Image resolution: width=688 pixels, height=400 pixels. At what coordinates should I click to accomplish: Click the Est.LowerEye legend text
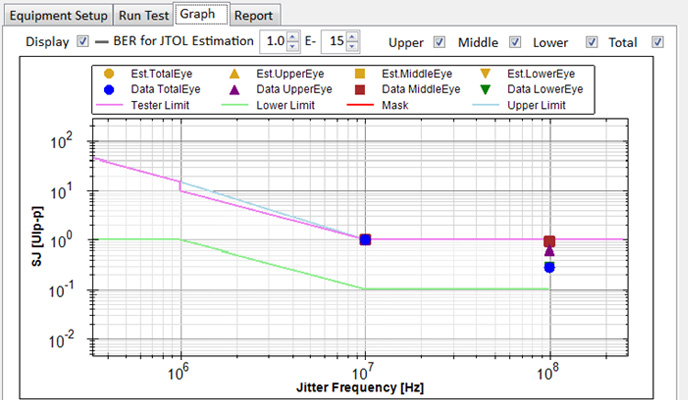[x=541, y=74]
